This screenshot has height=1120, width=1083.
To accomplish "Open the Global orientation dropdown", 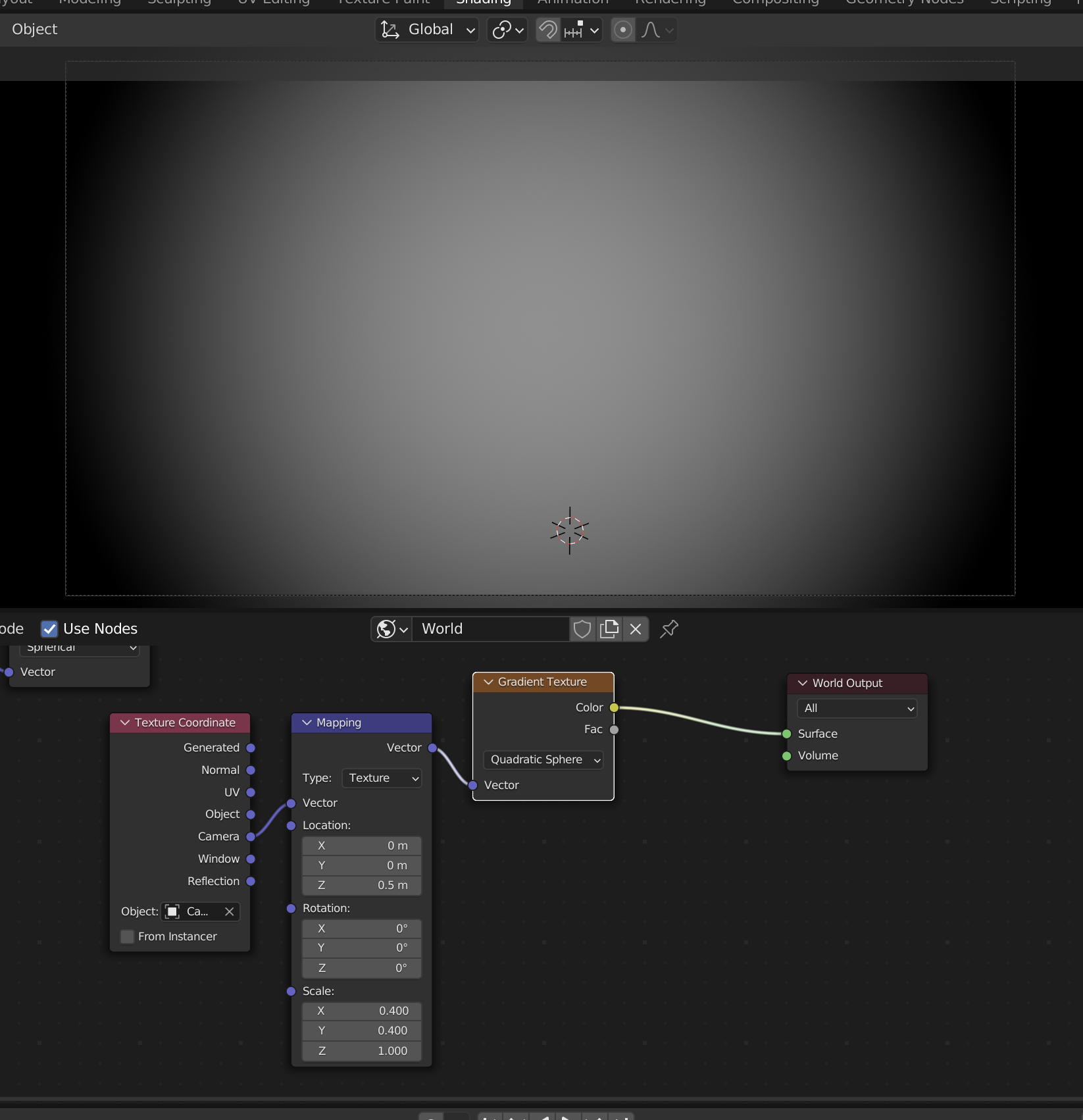I will click(427, 30).
